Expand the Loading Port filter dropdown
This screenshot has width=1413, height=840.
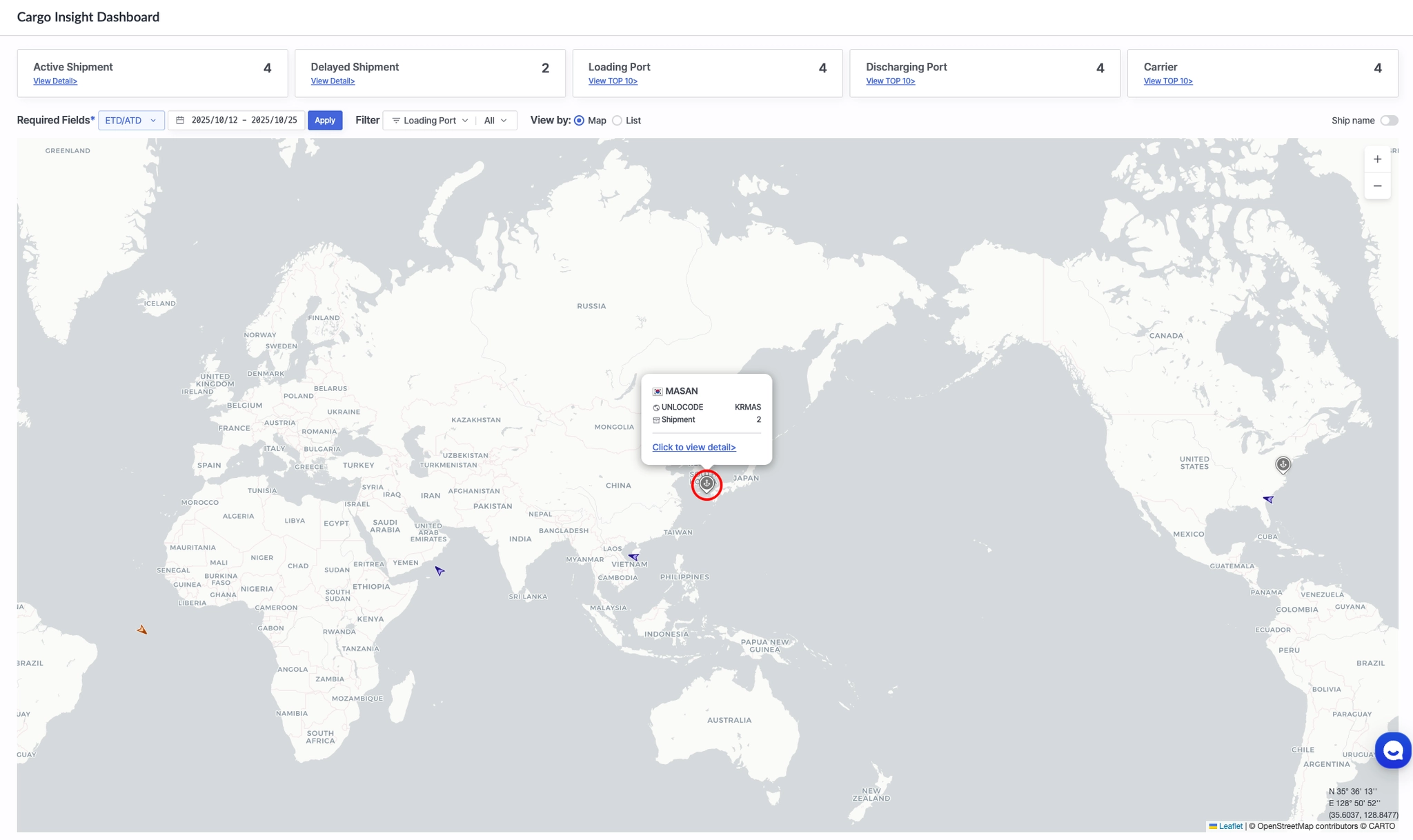pyautogui.click(x=430, y=121)
